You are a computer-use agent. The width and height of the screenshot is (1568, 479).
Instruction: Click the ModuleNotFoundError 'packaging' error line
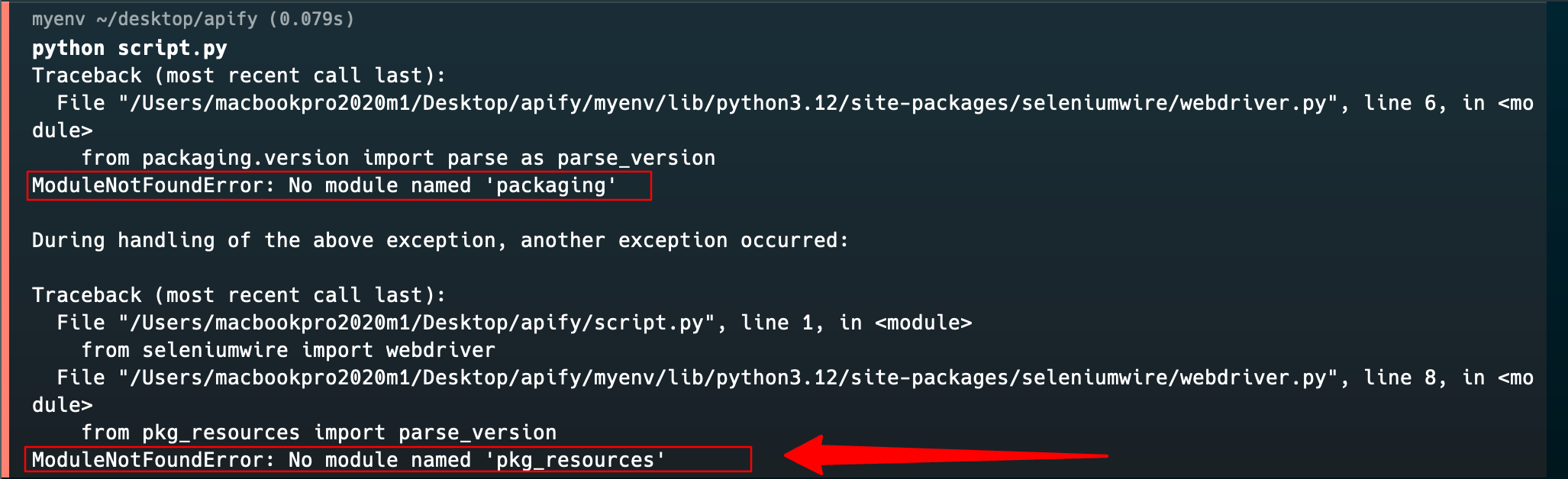pos(324,185)
